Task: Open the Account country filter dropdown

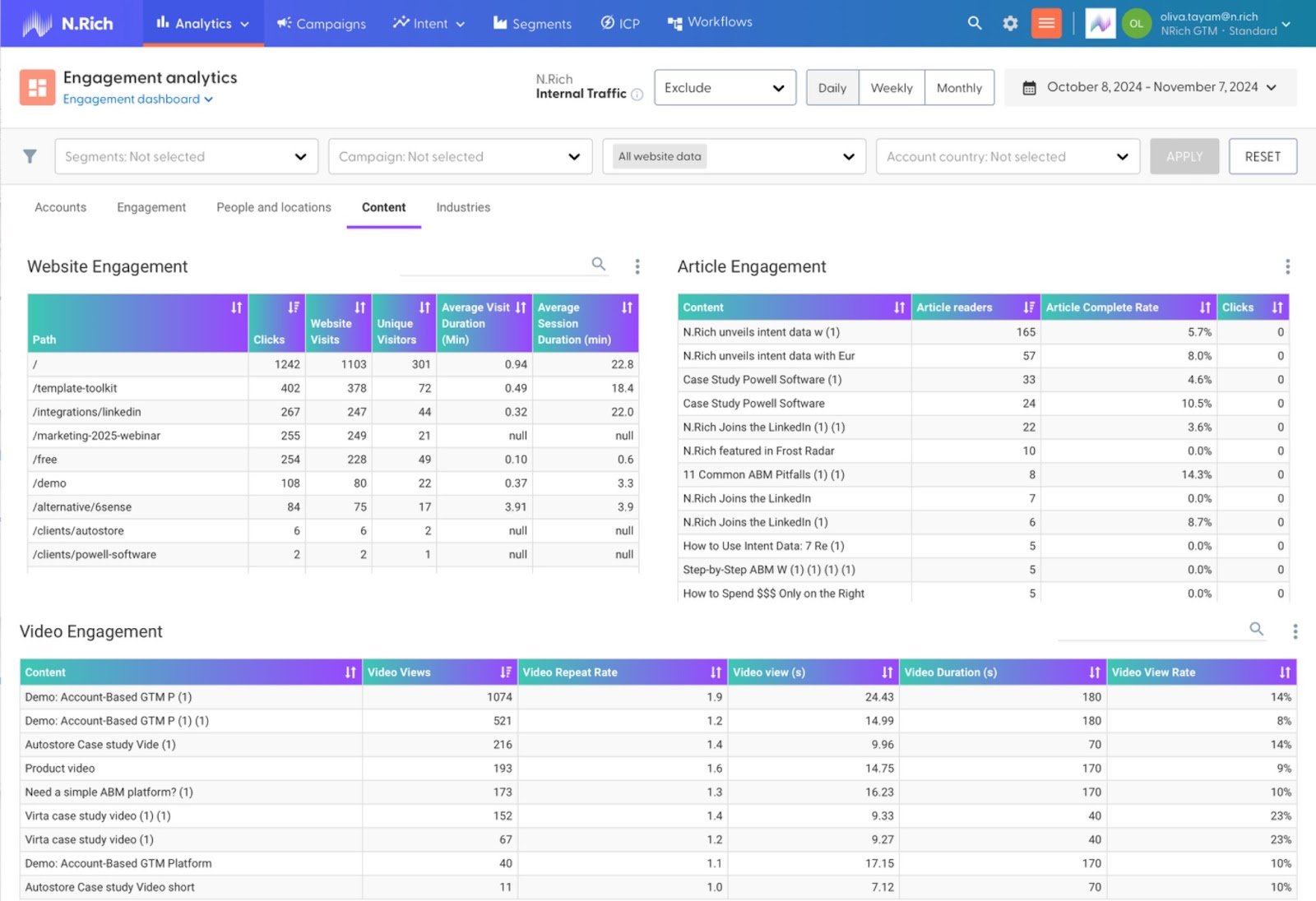Action: 1008,156
